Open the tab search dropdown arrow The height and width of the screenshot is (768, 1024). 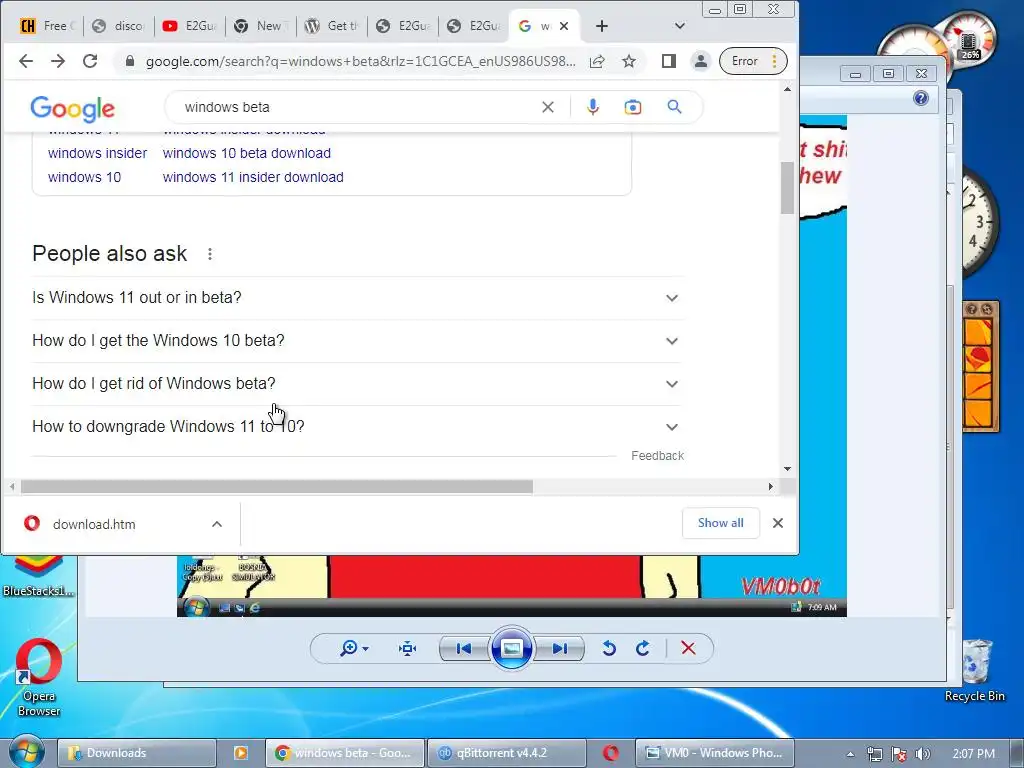point(680,26)
